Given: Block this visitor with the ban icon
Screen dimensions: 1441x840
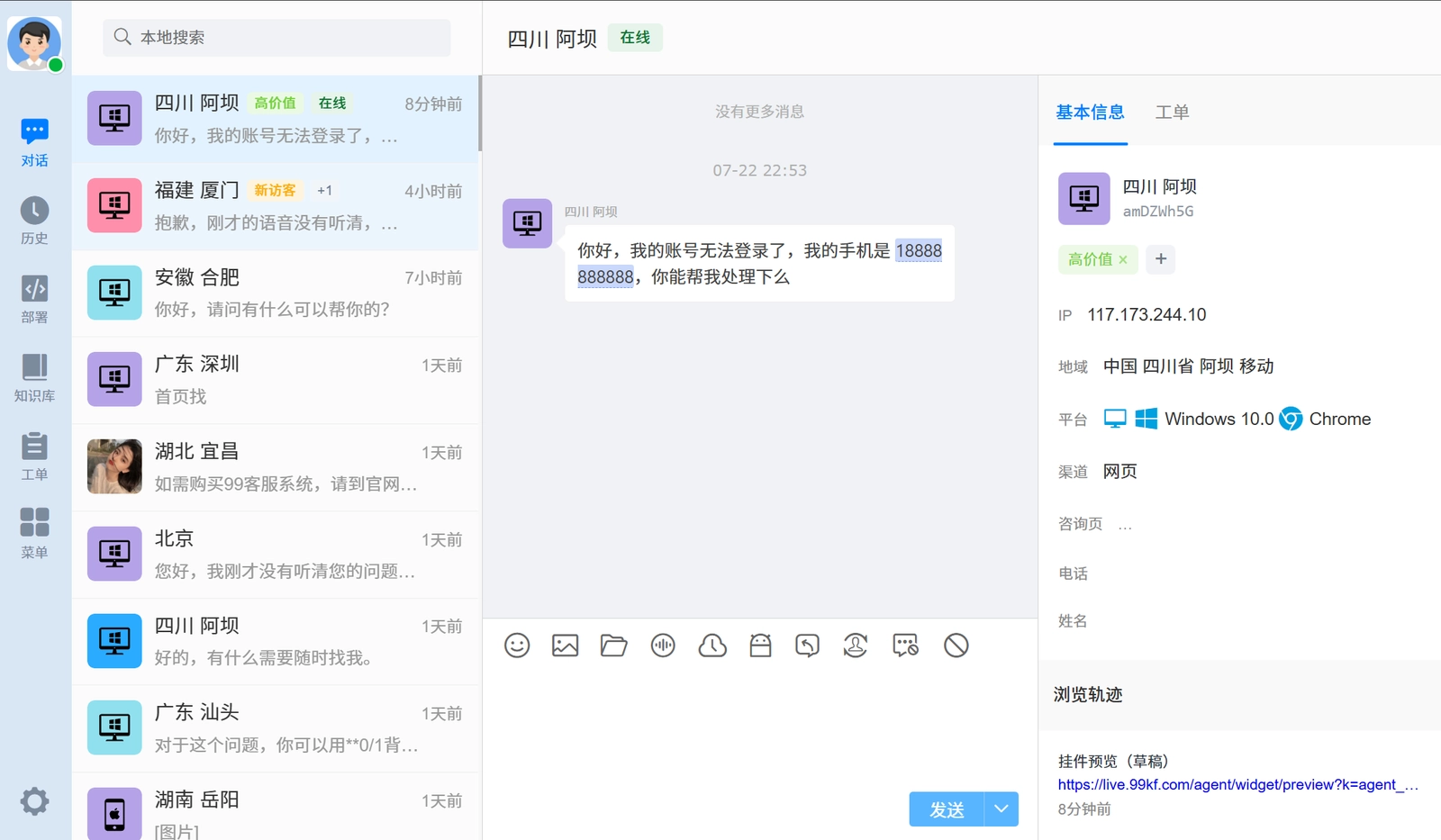Looking at the screenshot, I should point(956,646).
